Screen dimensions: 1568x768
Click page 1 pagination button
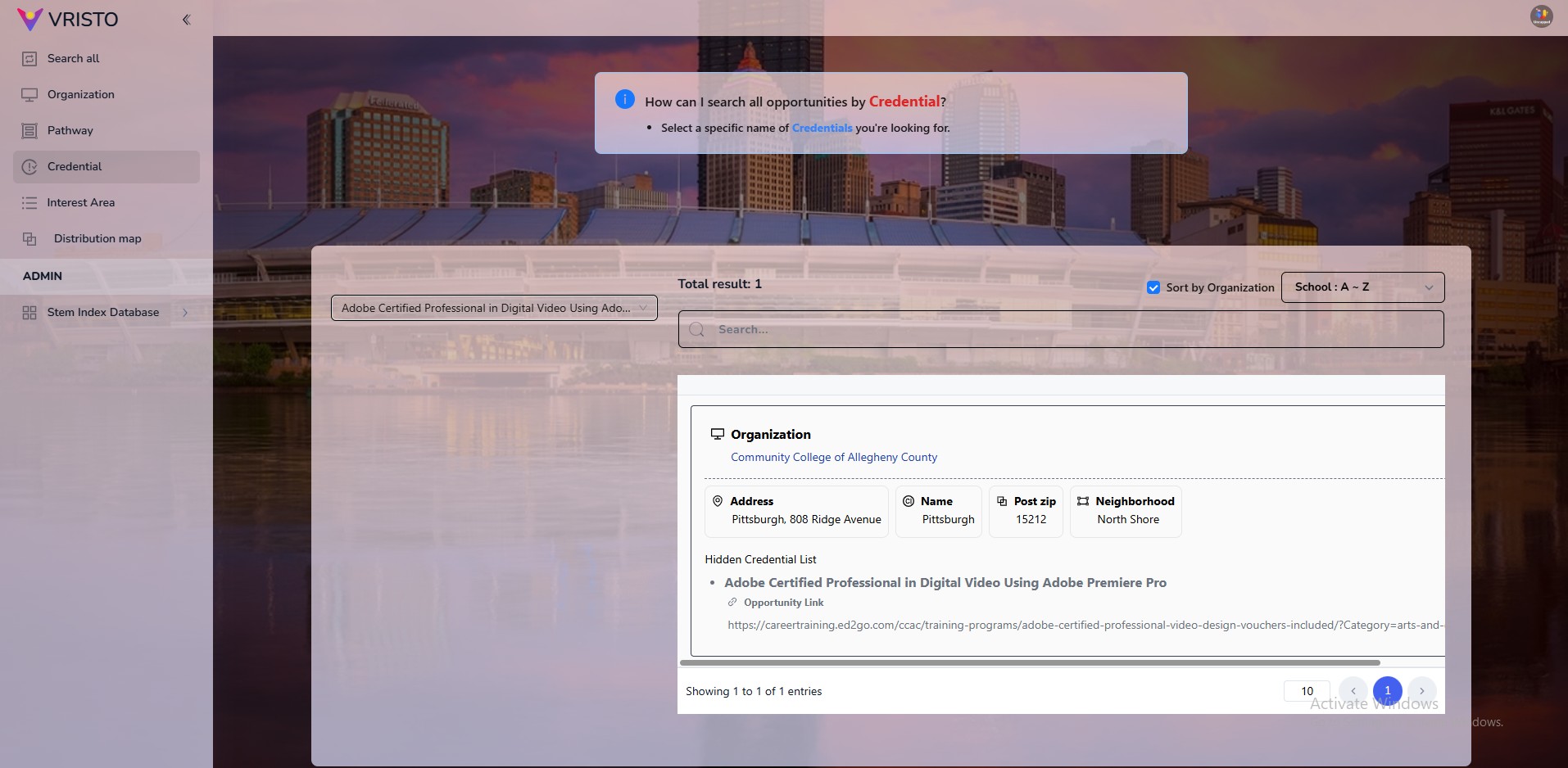(1388, 691)
